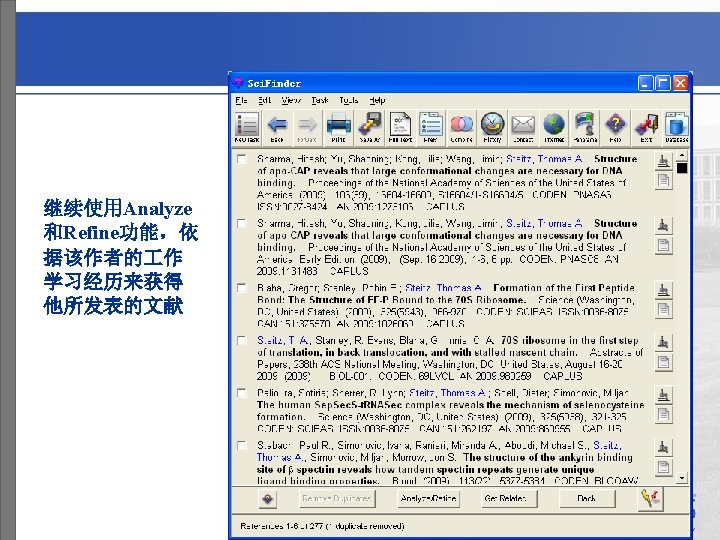Open the Full Text toolbar icon
This screenshot has height=540, width=720.
pyautogui.click(x=400, y=127)
